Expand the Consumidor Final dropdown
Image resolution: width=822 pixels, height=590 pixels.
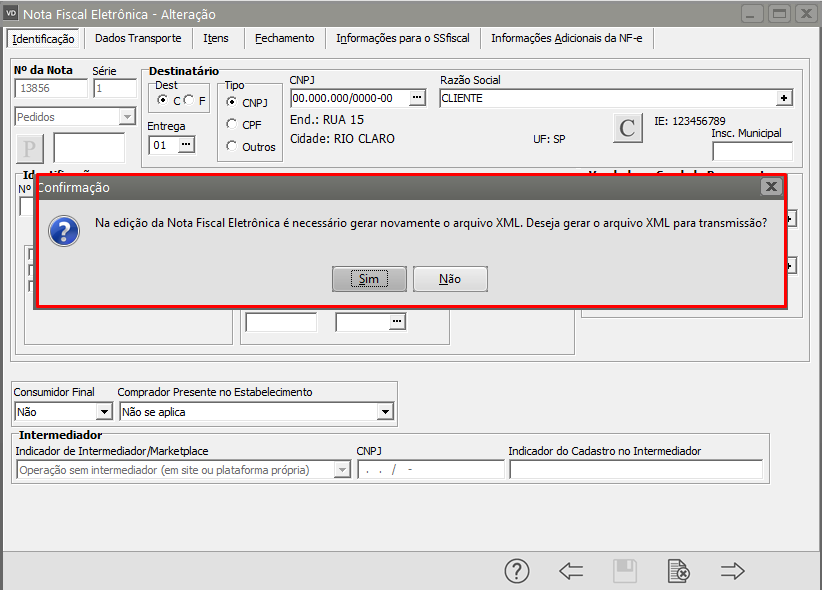pyautogui.click(x=104, y=411)
